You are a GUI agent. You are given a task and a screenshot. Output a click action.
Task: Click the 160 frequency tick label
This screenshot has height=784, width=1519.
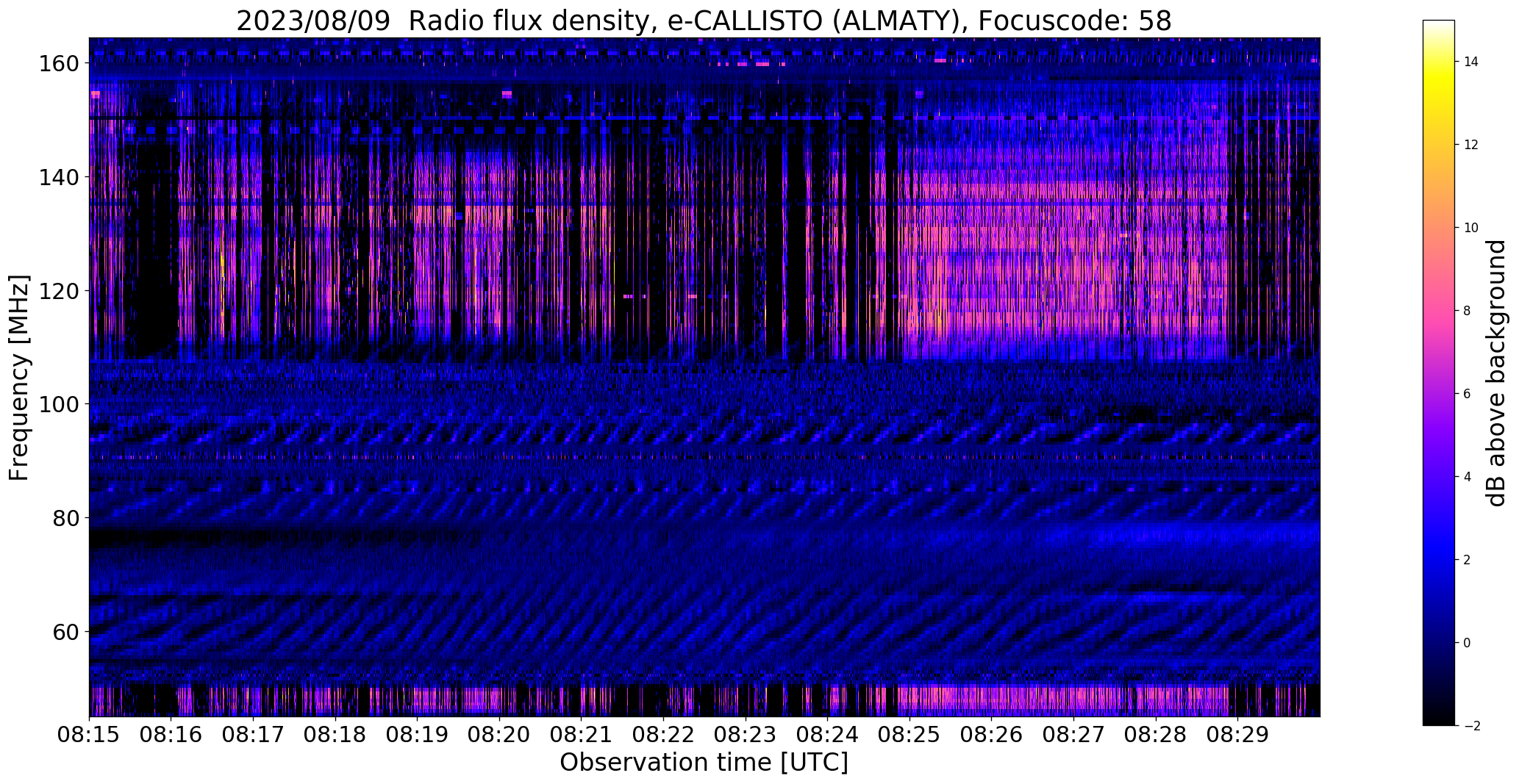(58, 64)
